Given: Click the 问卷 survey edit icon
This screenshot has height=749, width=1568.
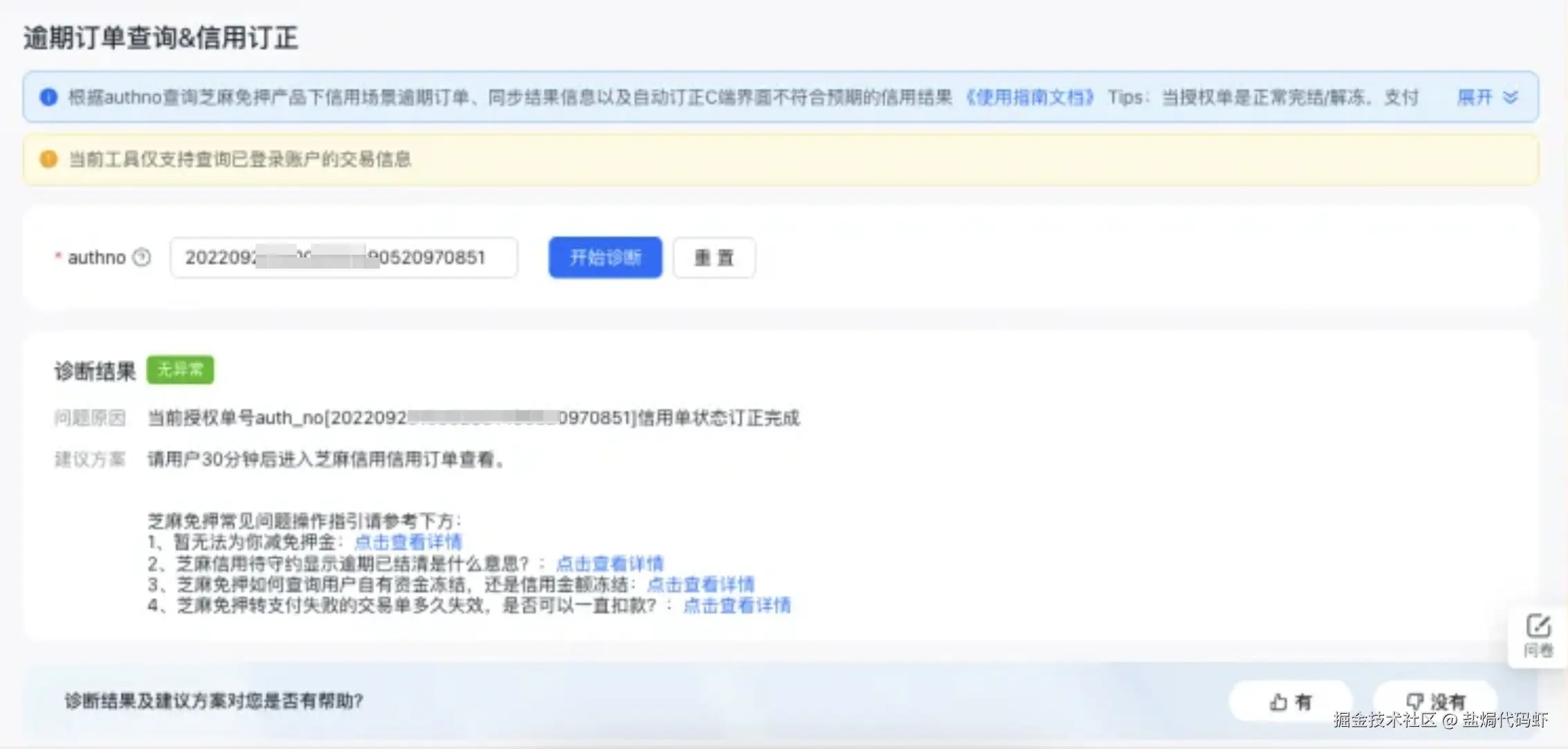Looking at the screenshot, I should [x=1538, y=626].
